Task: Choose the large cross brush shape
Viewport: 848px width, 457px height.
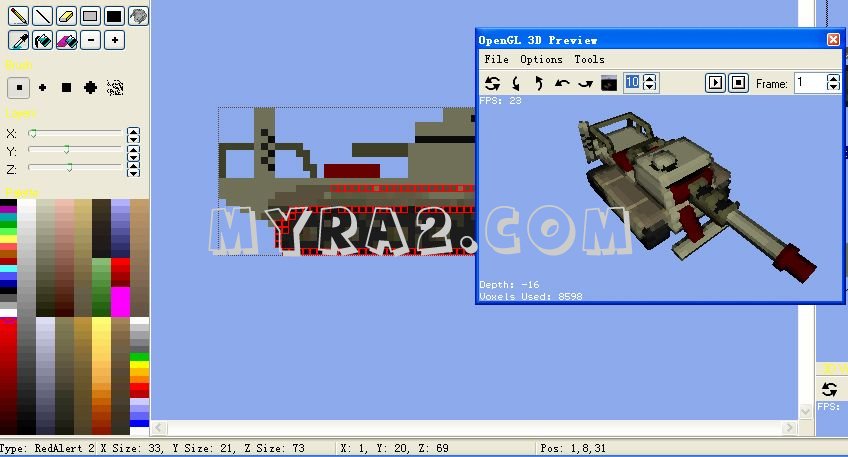Action: [x=90, y=88]
